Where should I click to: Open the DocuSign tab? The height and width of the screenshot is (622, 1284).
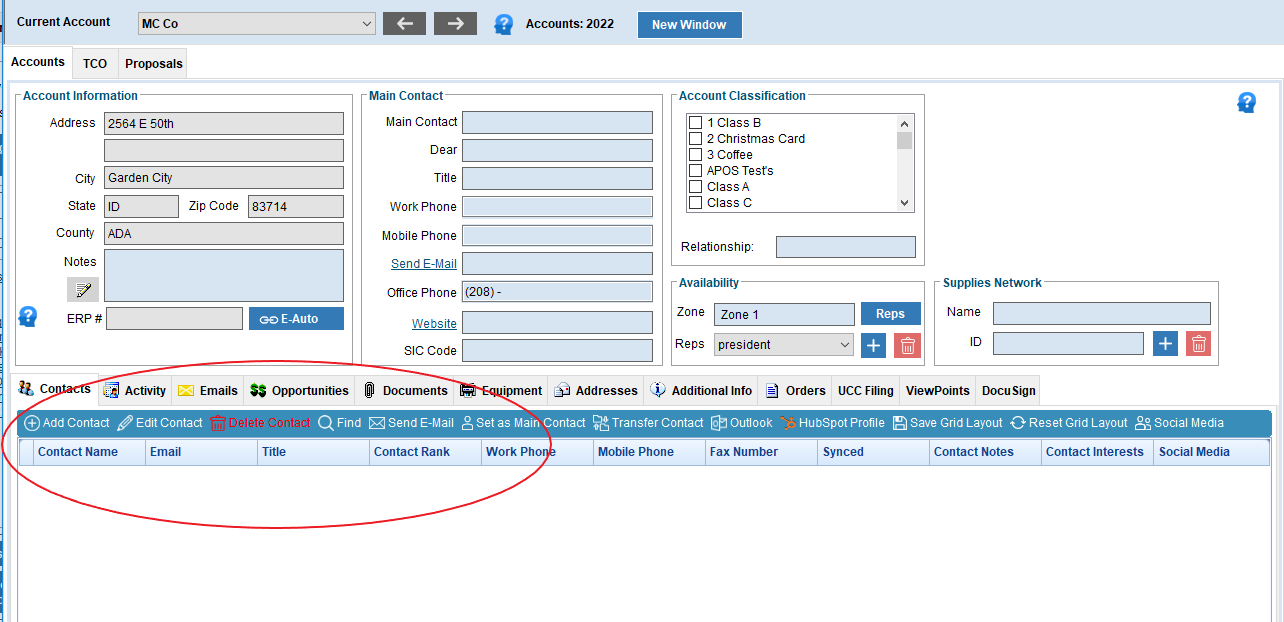(1009, 391)
